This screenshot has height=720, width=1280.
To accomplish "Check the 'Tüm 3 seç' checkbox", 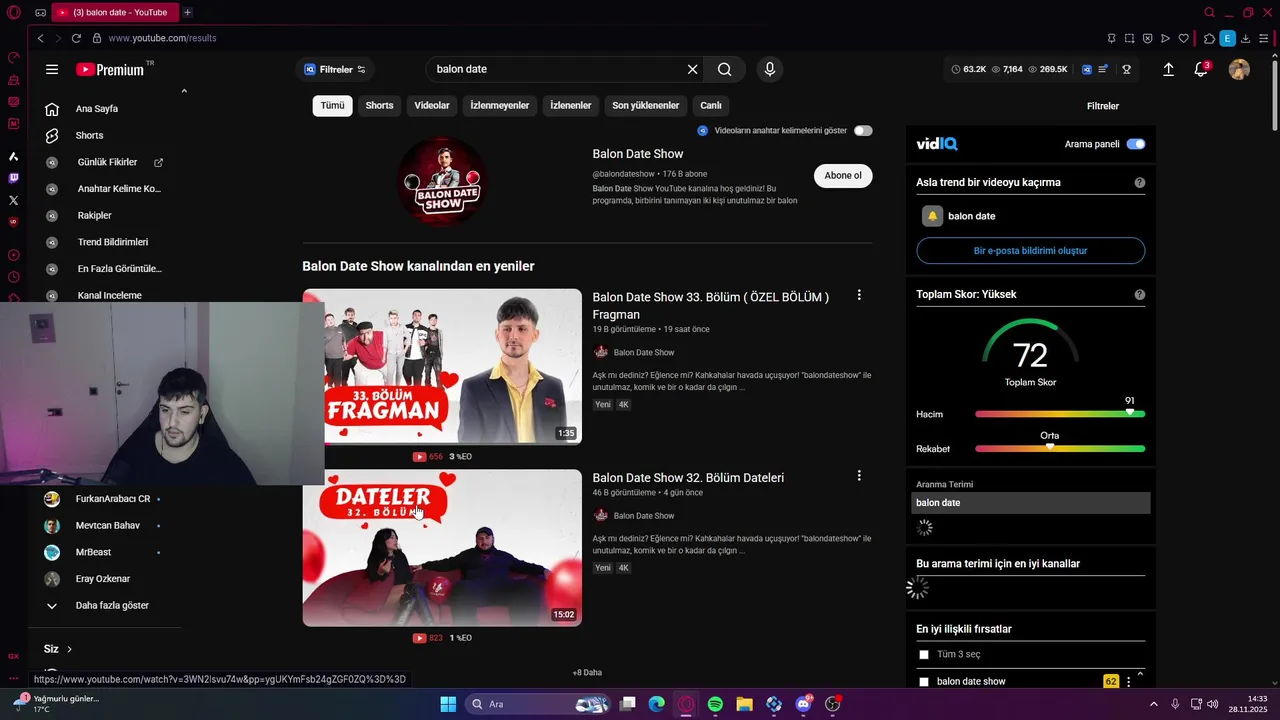I will click(924, 655).
